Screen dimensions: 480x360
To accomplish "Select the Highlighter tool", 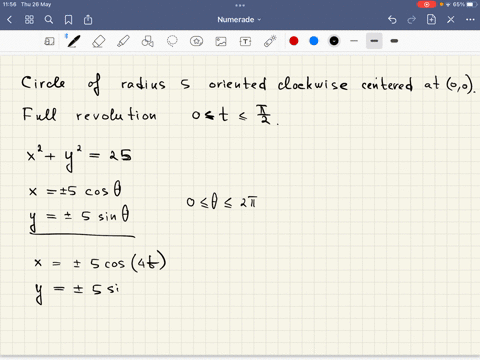I will click(x=123, y=41).
